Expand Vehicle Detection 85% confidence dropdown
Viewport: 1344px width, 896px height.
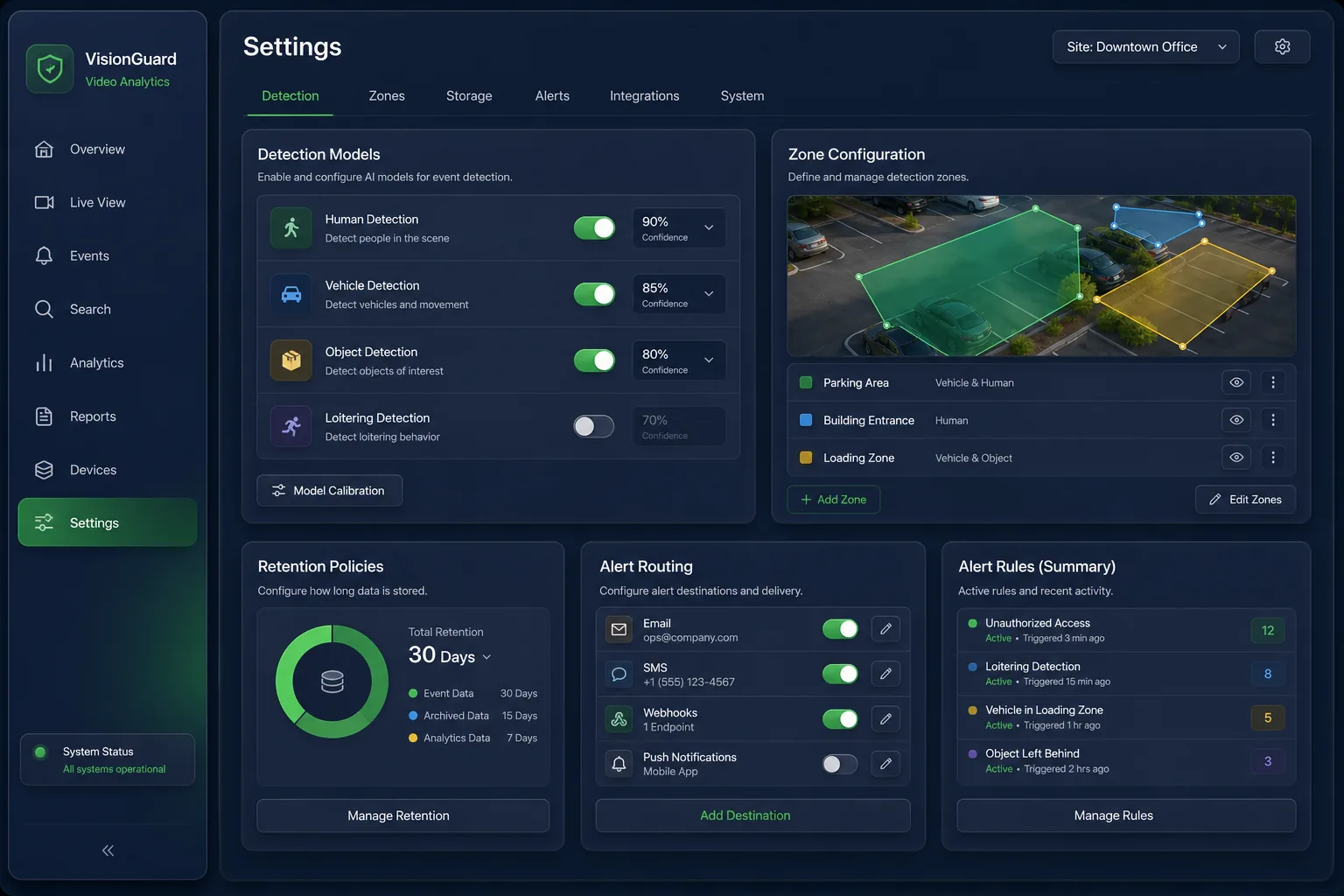point(679,294)
